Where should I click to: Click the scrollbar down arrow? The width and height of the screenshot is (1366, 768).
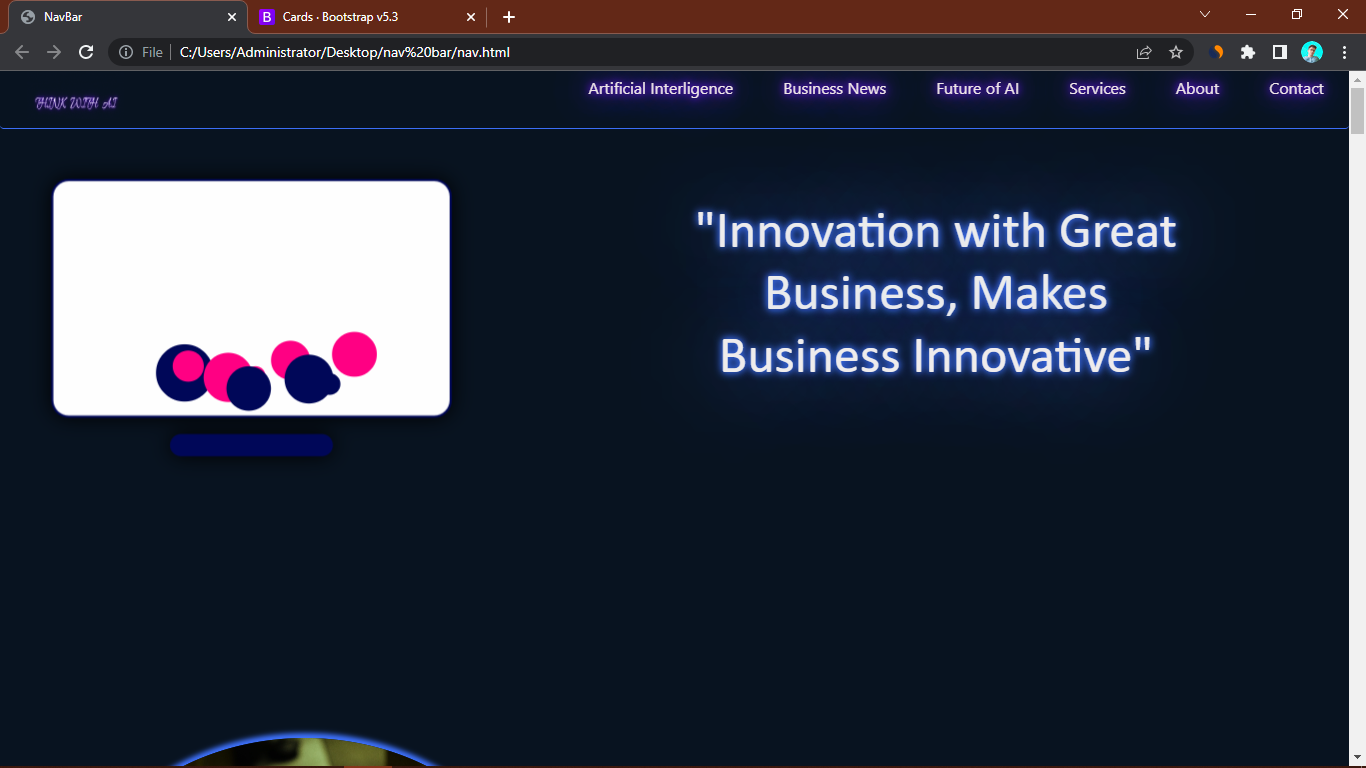pyautogui.click(x=1357, y=757)
